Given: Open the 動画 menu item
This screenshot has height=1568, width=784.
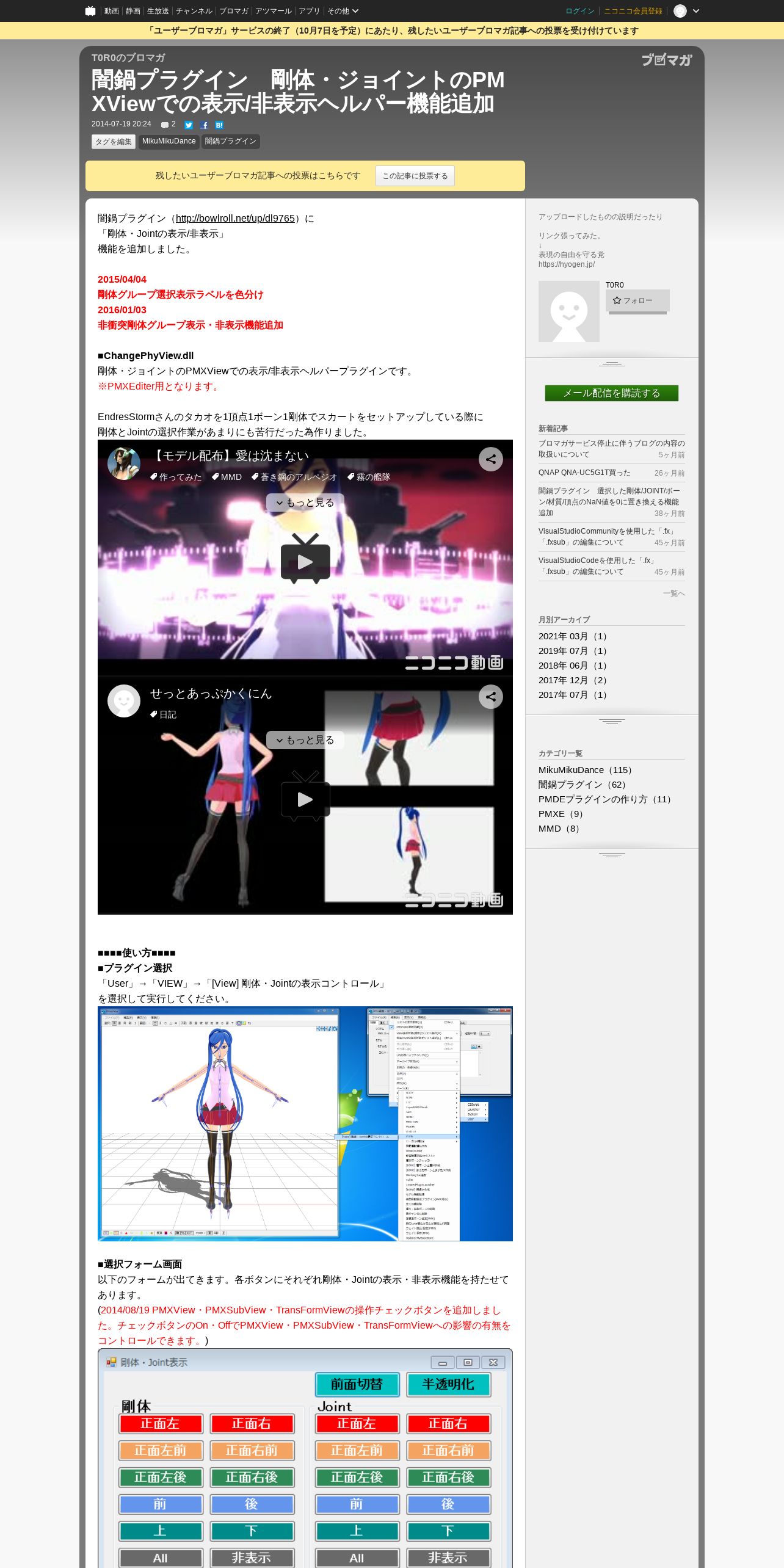Looking at the screenshot, I should (111, 11).
